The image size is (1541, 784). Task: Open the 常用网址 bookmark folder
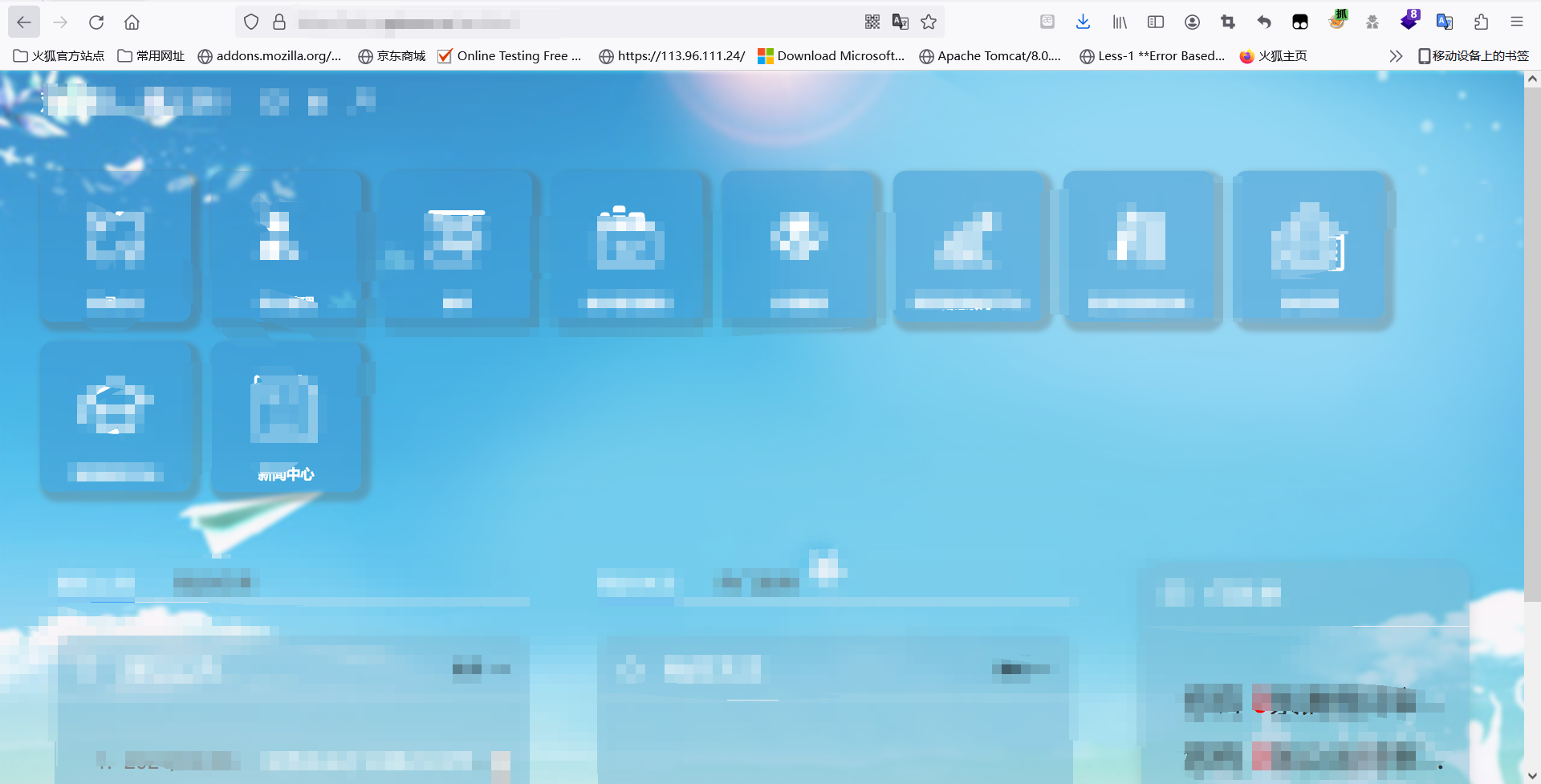click(x=151, y=56)
